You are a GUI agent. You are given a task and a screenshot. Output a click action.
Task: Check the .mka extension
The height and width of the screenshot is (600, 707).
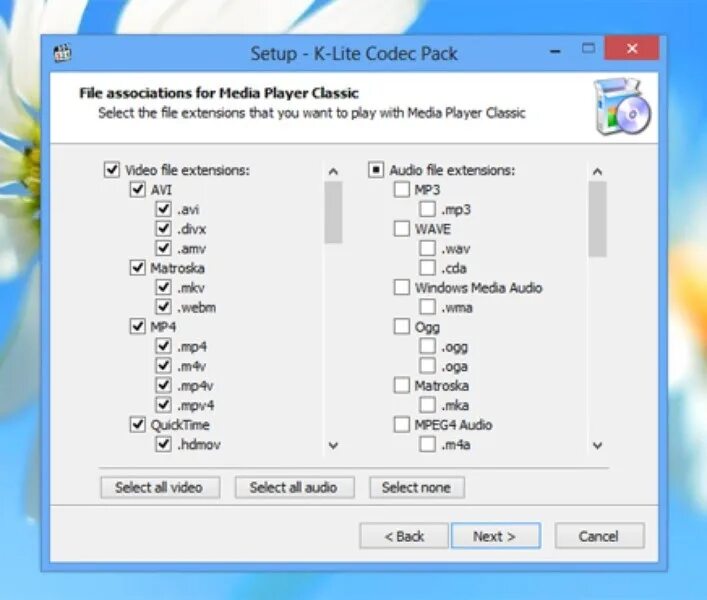[427, 405]
